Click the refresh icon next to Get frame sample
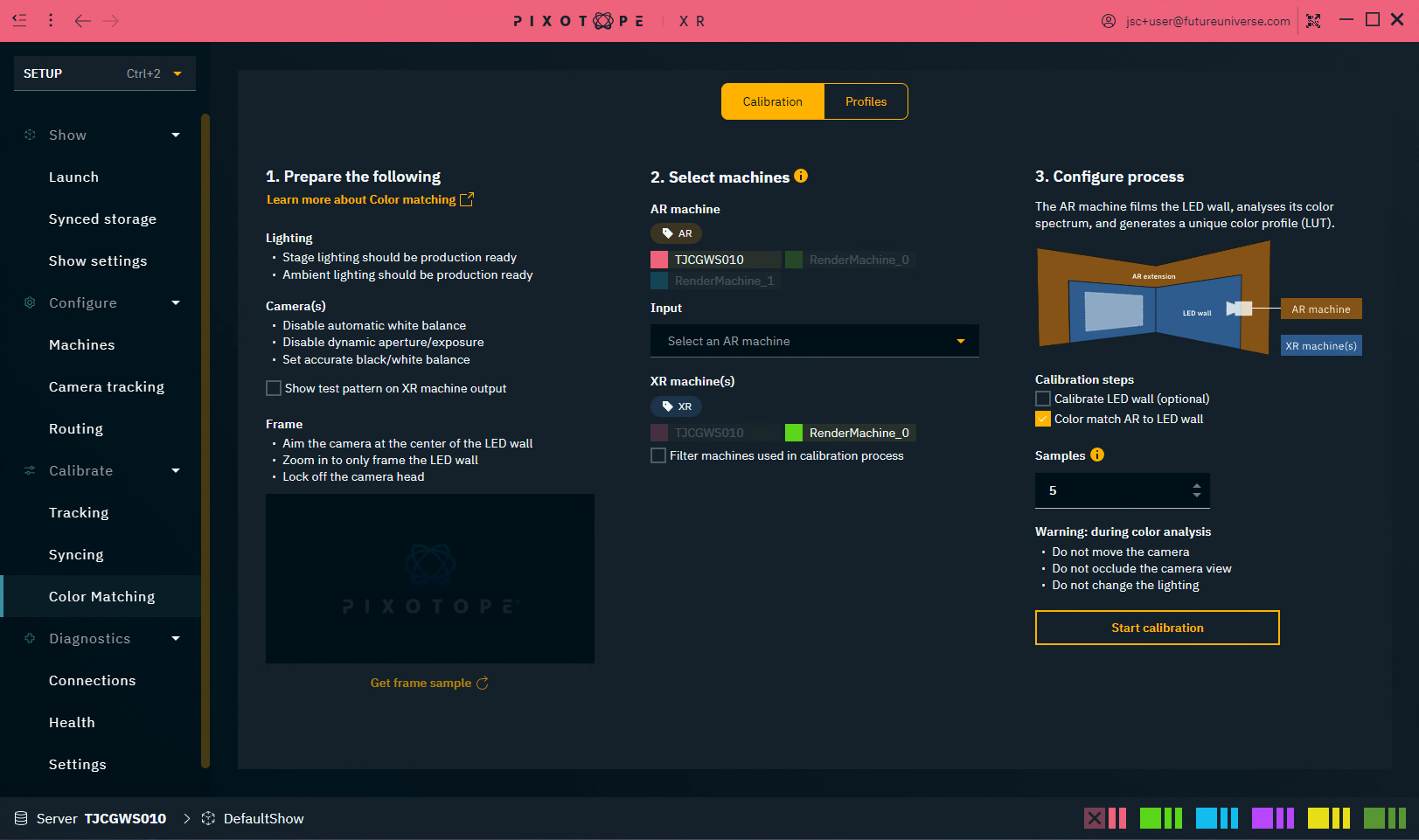 482,683
